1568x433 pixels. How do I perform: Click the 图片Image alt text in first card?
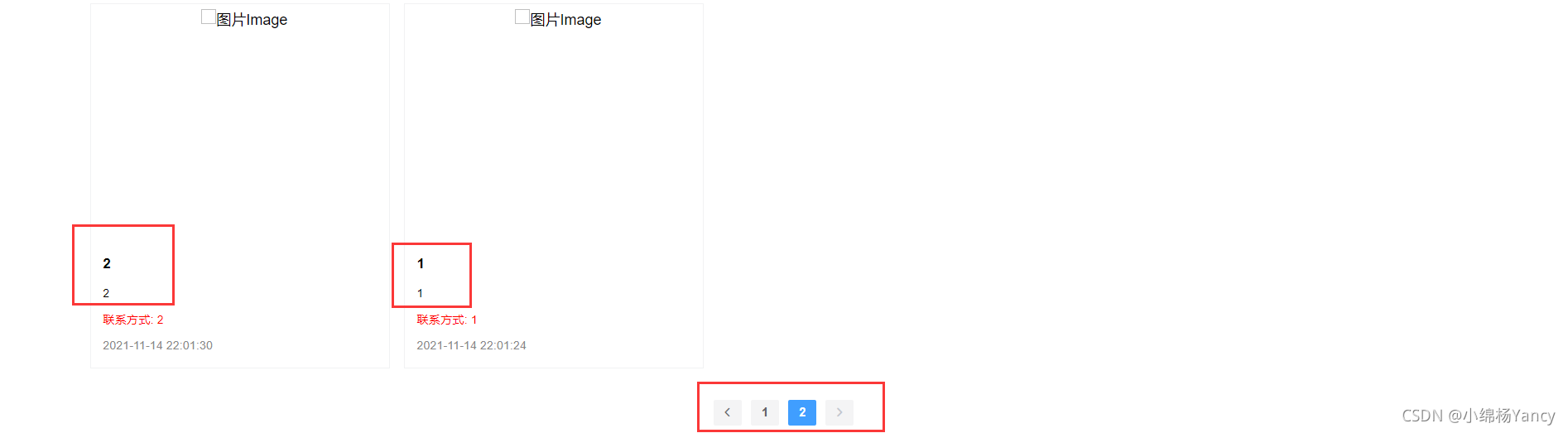click(x=252, y=19)
